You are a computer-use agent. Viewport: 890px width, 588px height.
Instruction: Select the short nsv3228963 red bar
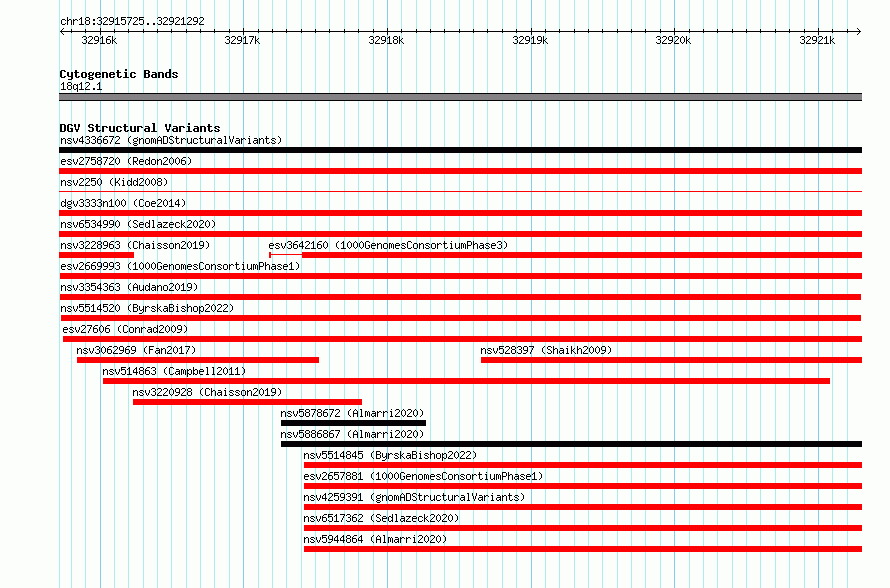point(96,255)
